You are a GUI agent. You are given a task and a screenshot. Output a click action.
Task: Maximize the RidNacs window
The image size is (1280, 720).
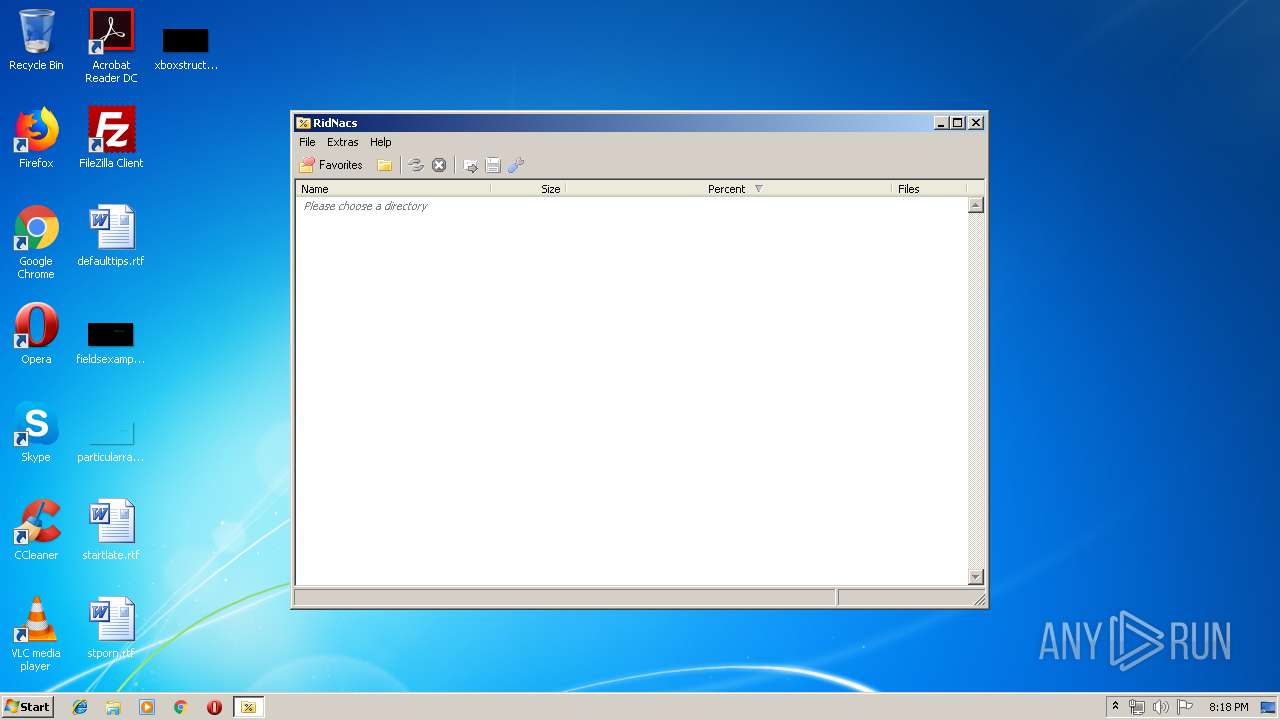coord(958,123)
